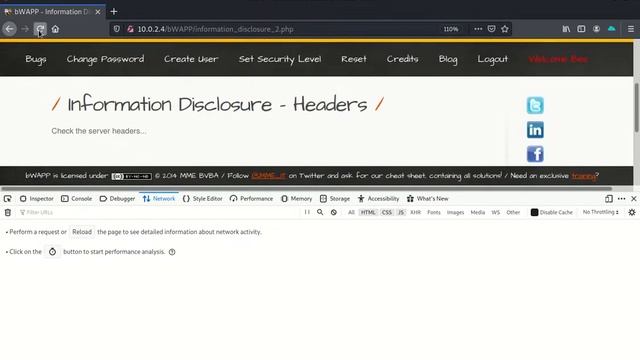Open the No Throttling dropdown

pos(600,212)
